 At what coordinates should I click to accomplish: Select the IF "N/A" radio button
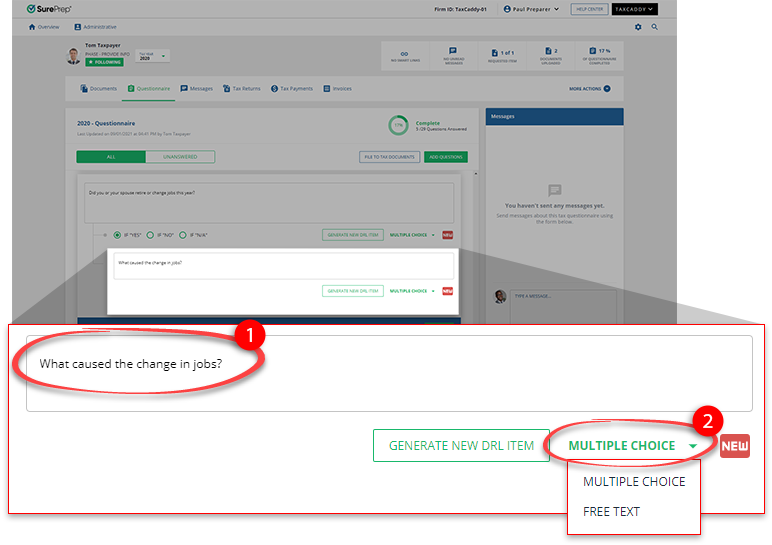coord(183,235)
